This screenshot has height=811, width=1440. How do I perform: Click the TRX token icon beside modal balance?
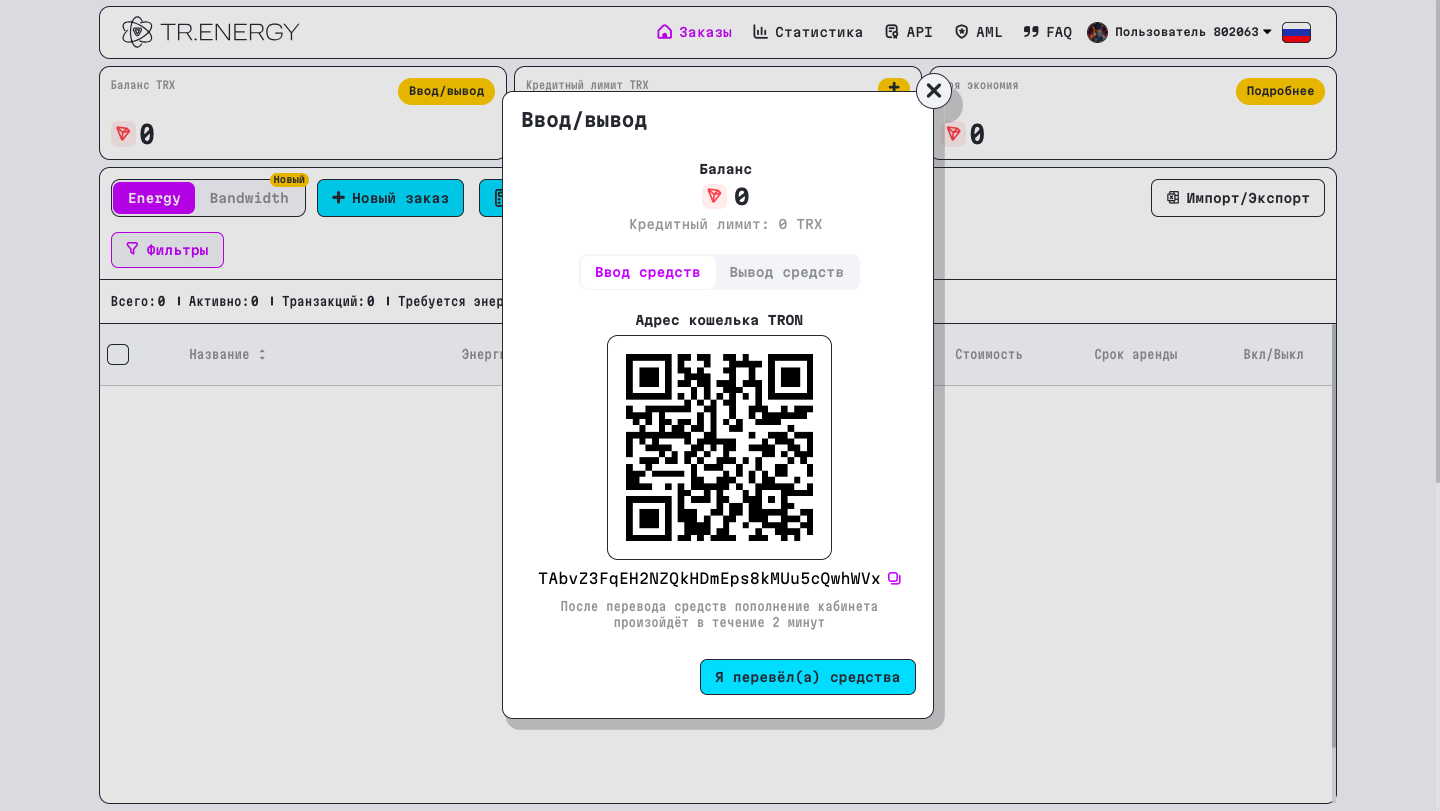tap(714, 196)
